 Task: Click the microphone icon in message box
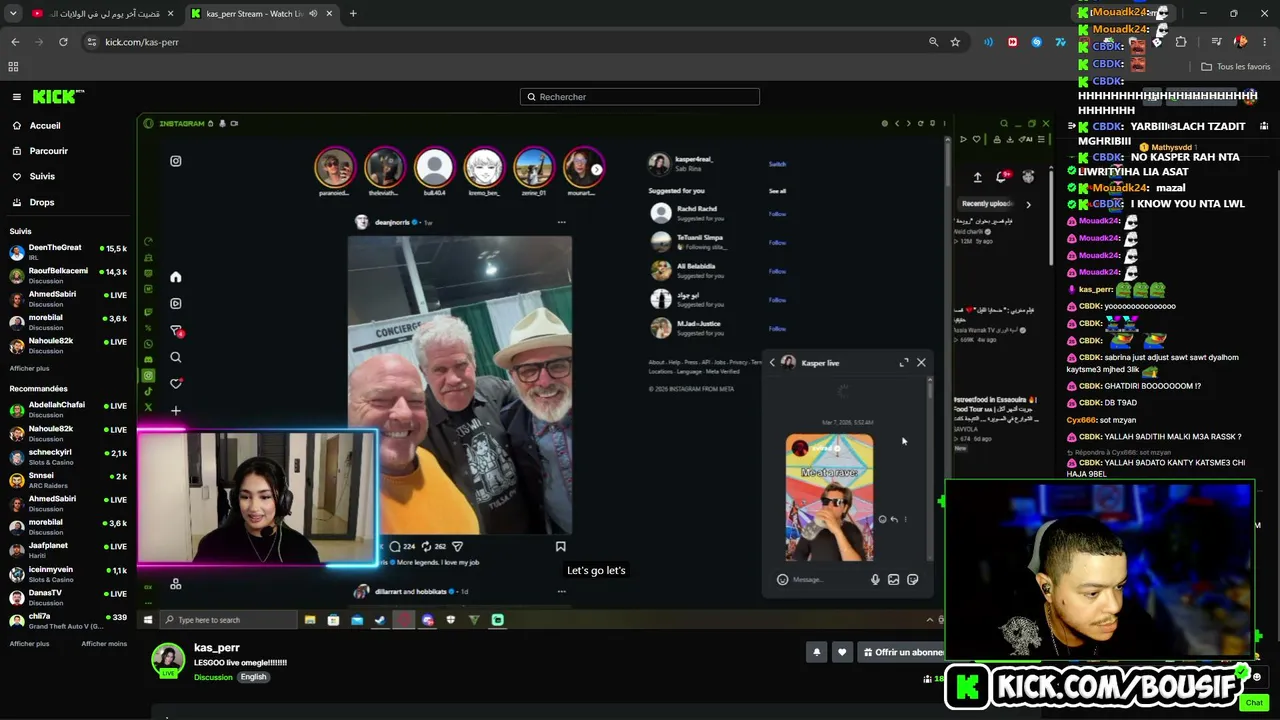[x=875, y=580]
